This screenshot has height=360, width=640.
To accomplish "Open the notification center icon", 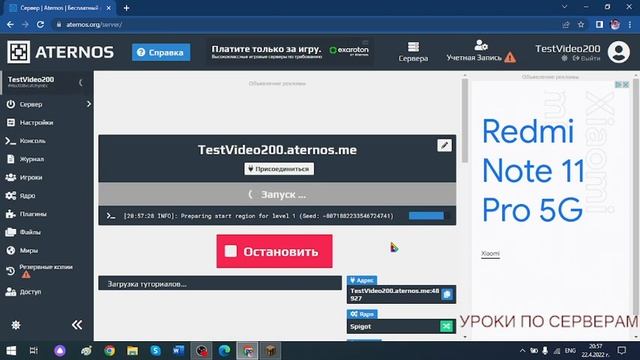I will tap(622, 351).
